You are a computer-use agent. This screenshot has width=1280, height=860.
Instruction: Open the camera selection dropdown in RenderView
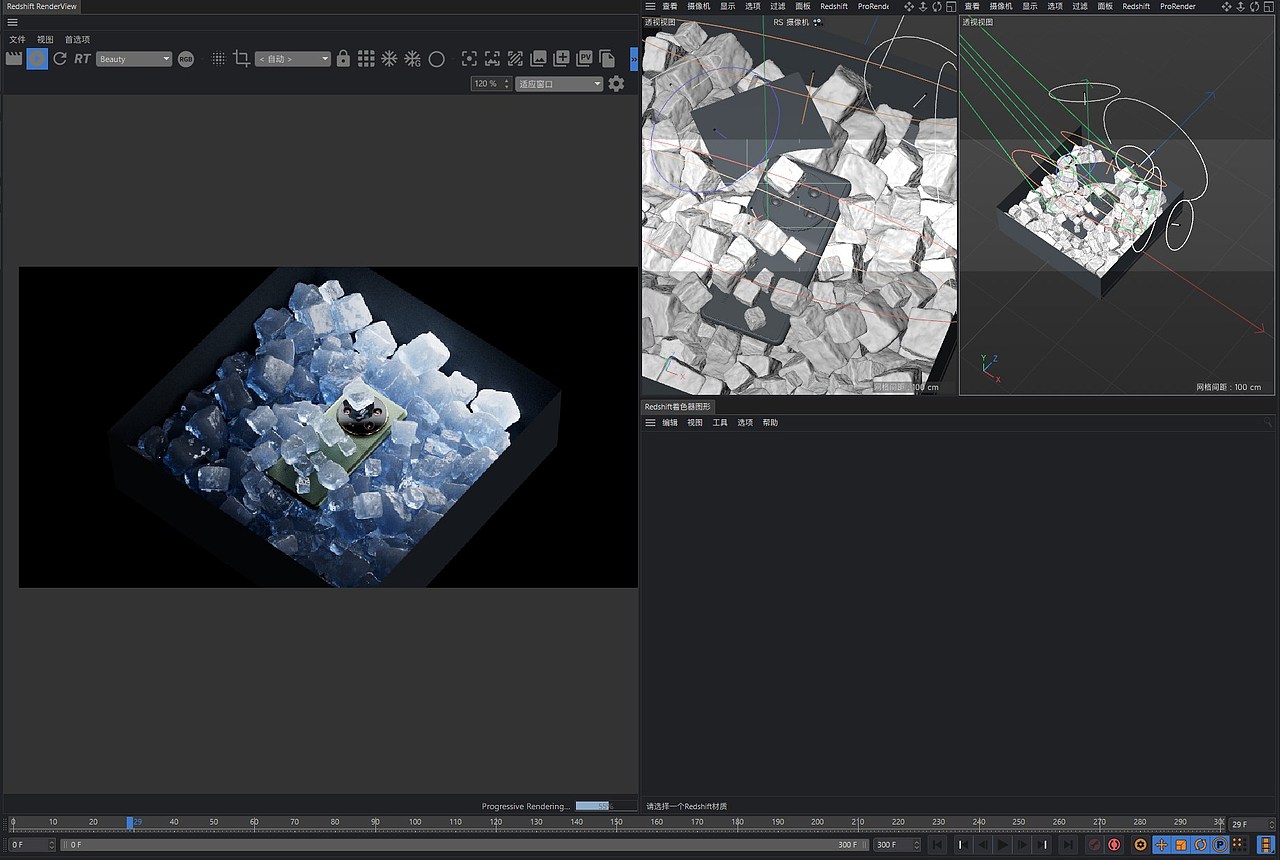tap(293, 59)
